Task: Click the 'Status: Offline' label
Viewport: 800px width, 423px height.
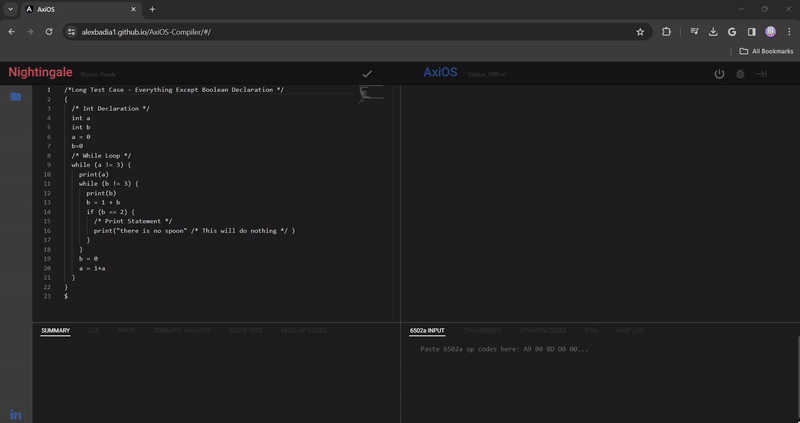Action: tap(486, 74)
